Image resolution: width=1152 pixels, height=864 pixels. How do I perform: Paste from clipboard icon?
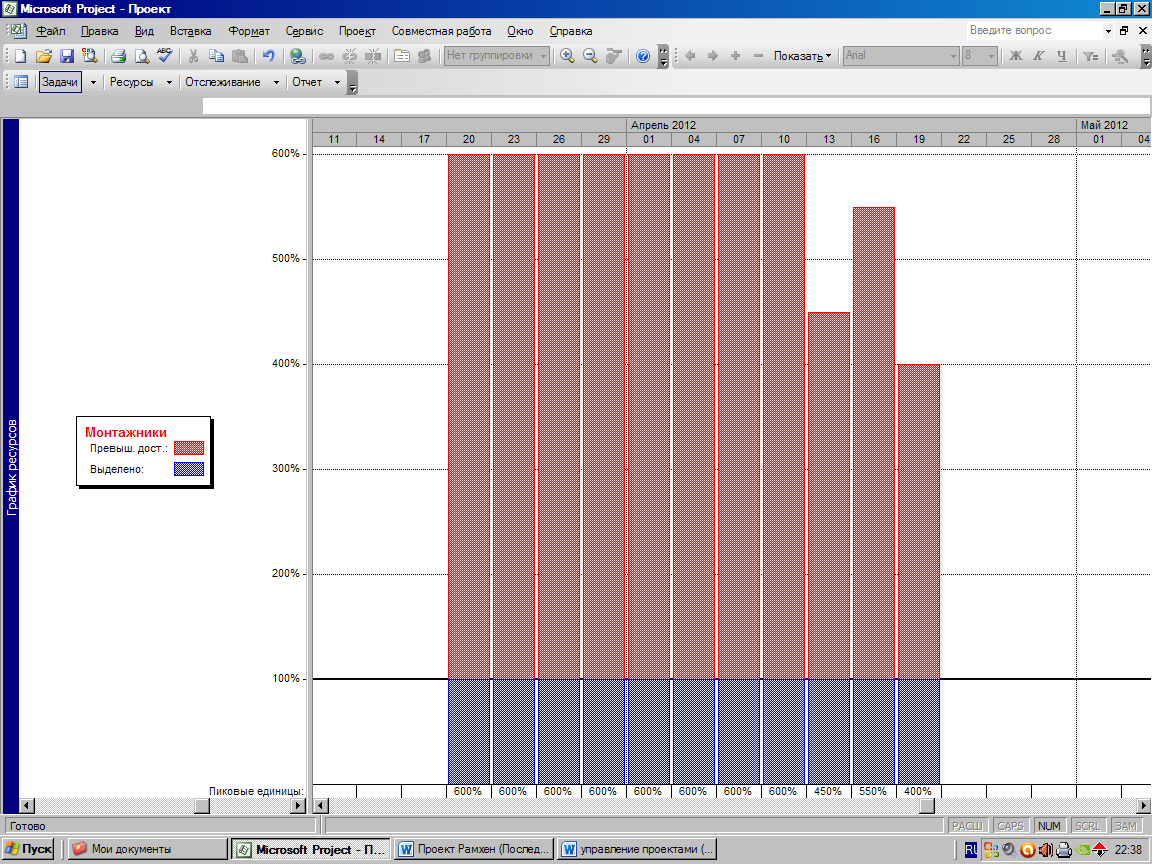240,56
